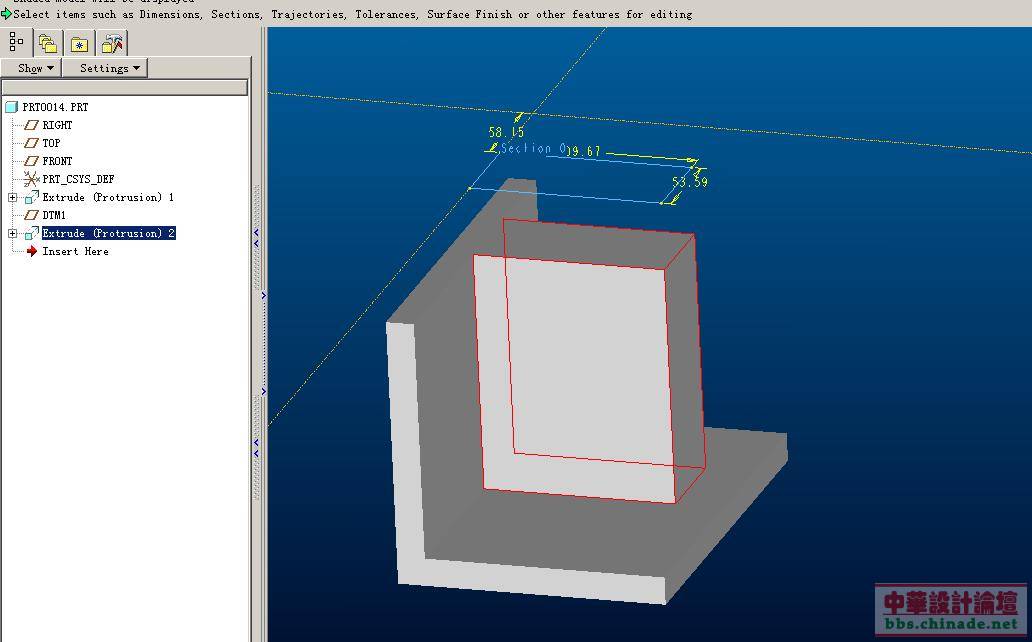Screen dimensions: 1032x642
Task: Select the DTM1 datum plane
Action: pos(54,215)
